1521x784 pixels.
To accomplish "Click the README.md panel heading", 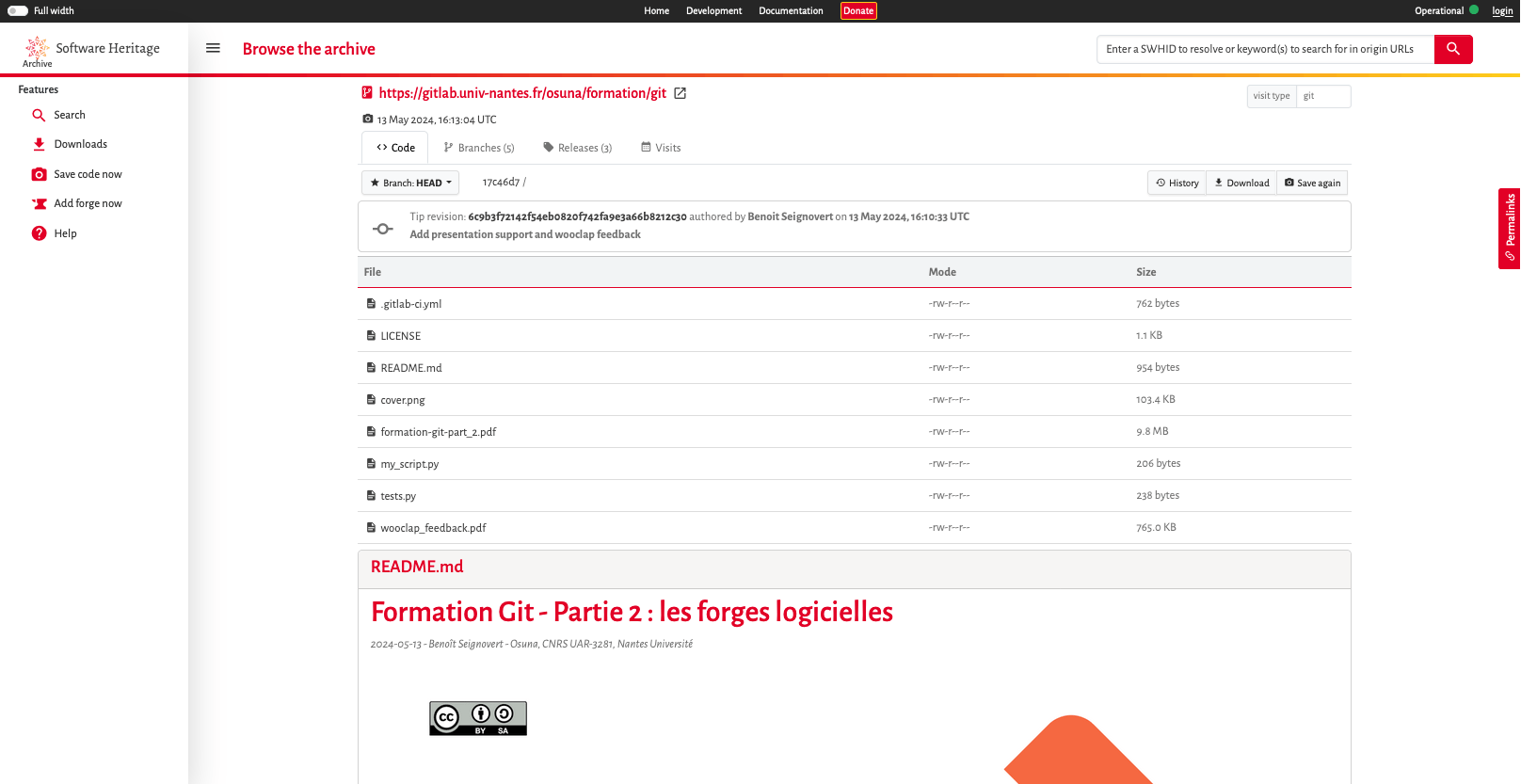I will [x=417, y=567].
